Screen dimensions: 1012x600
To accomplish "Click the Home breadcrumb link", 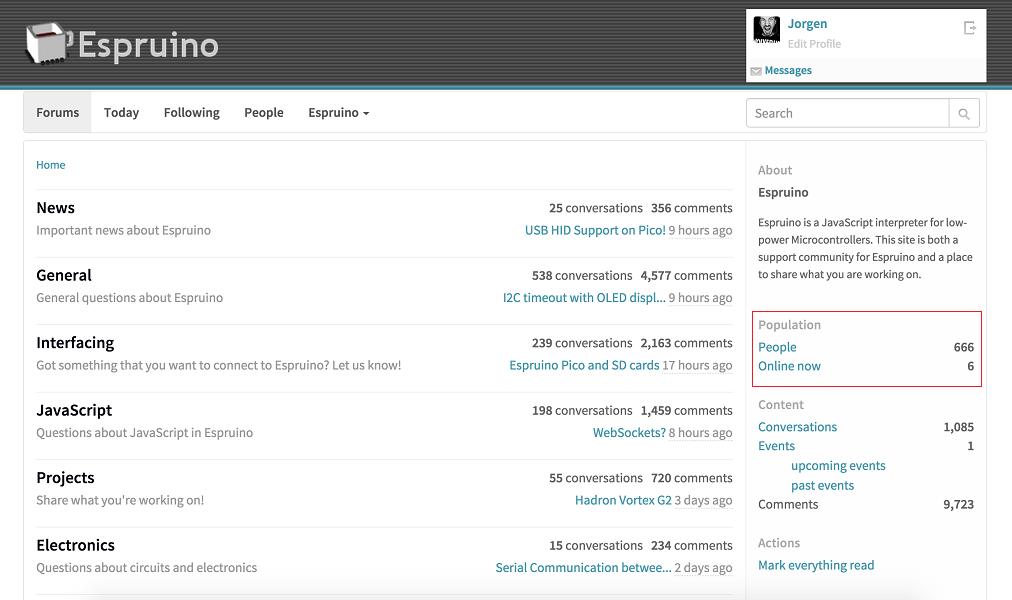I will (x=50, y=165).
